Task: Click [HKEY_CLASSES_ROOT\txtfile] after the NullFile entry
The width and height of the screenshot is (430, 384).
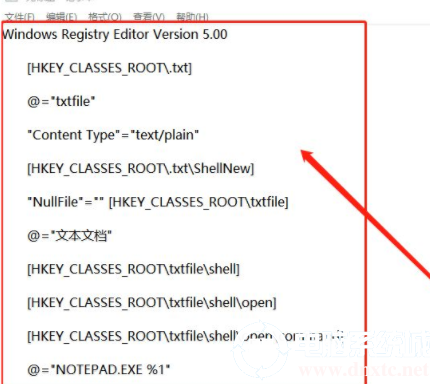Action: click(199, 202)
